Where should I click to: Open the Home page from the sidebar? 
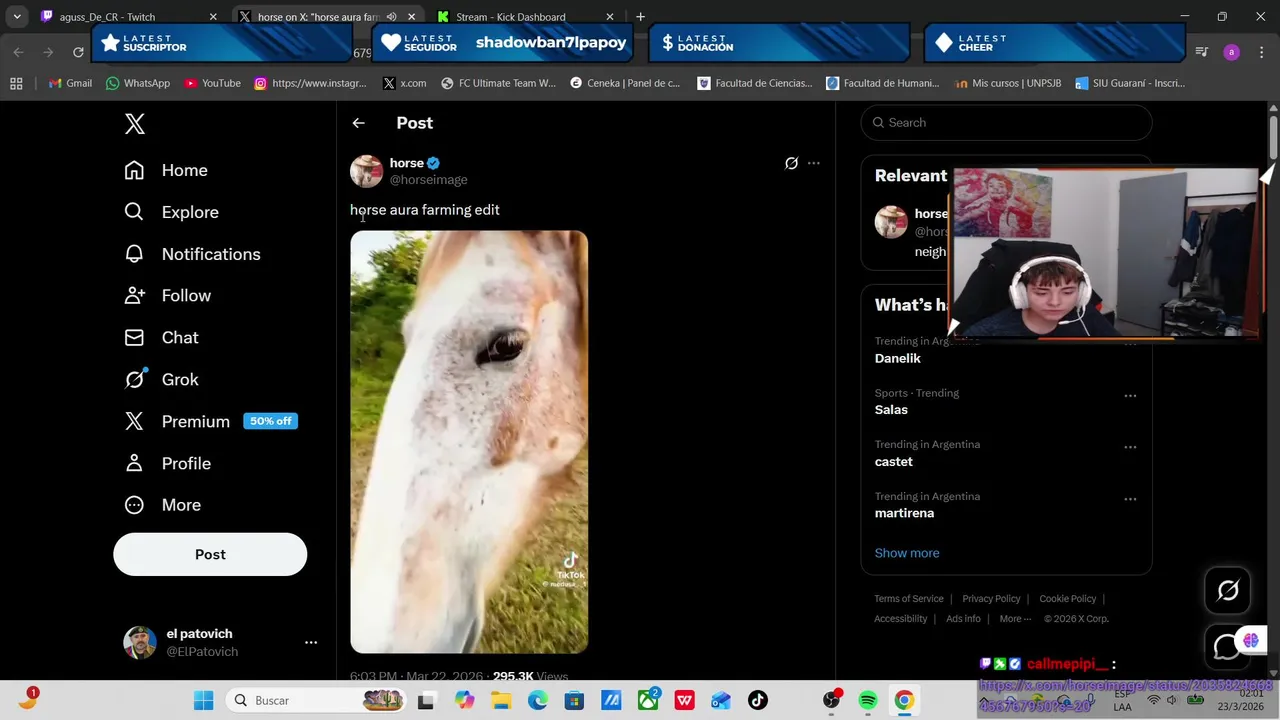point(166,170)
